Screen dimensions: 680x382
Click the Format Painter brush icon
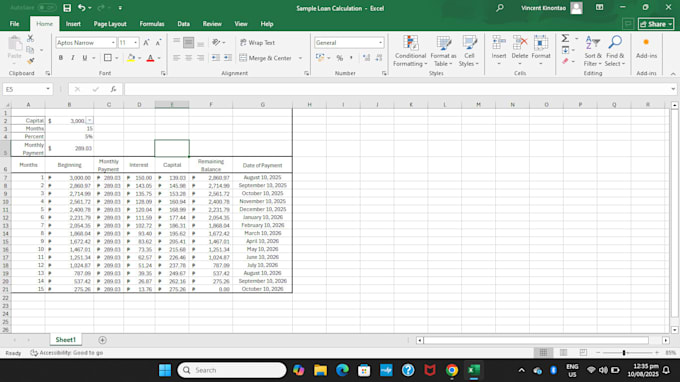[x=30, y=61]
